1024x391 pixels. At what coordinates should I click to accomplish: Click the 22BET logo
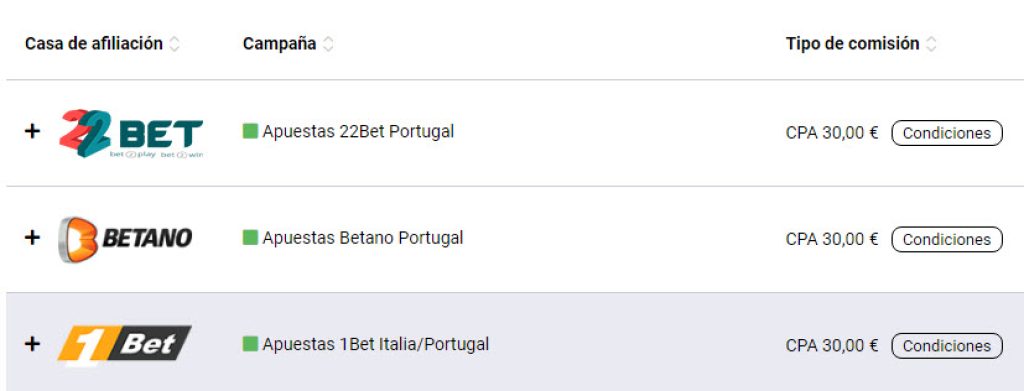(x=131, y=133)
